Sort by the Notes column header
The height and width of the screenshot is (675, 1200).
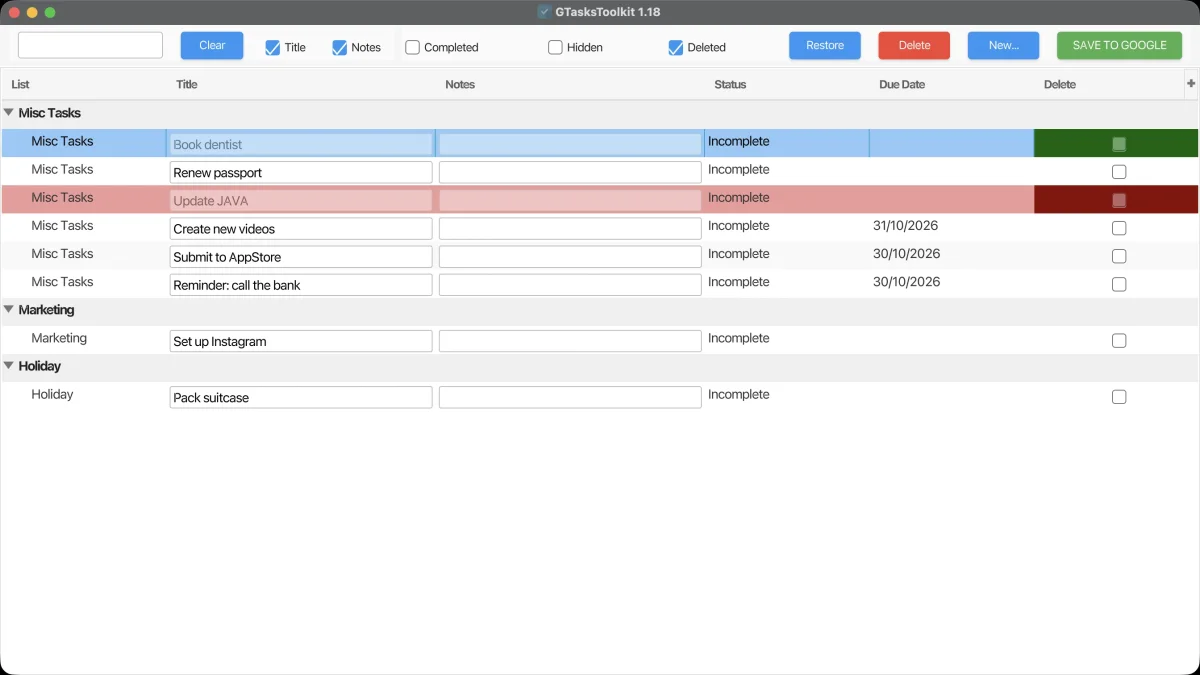coord(572,84)
